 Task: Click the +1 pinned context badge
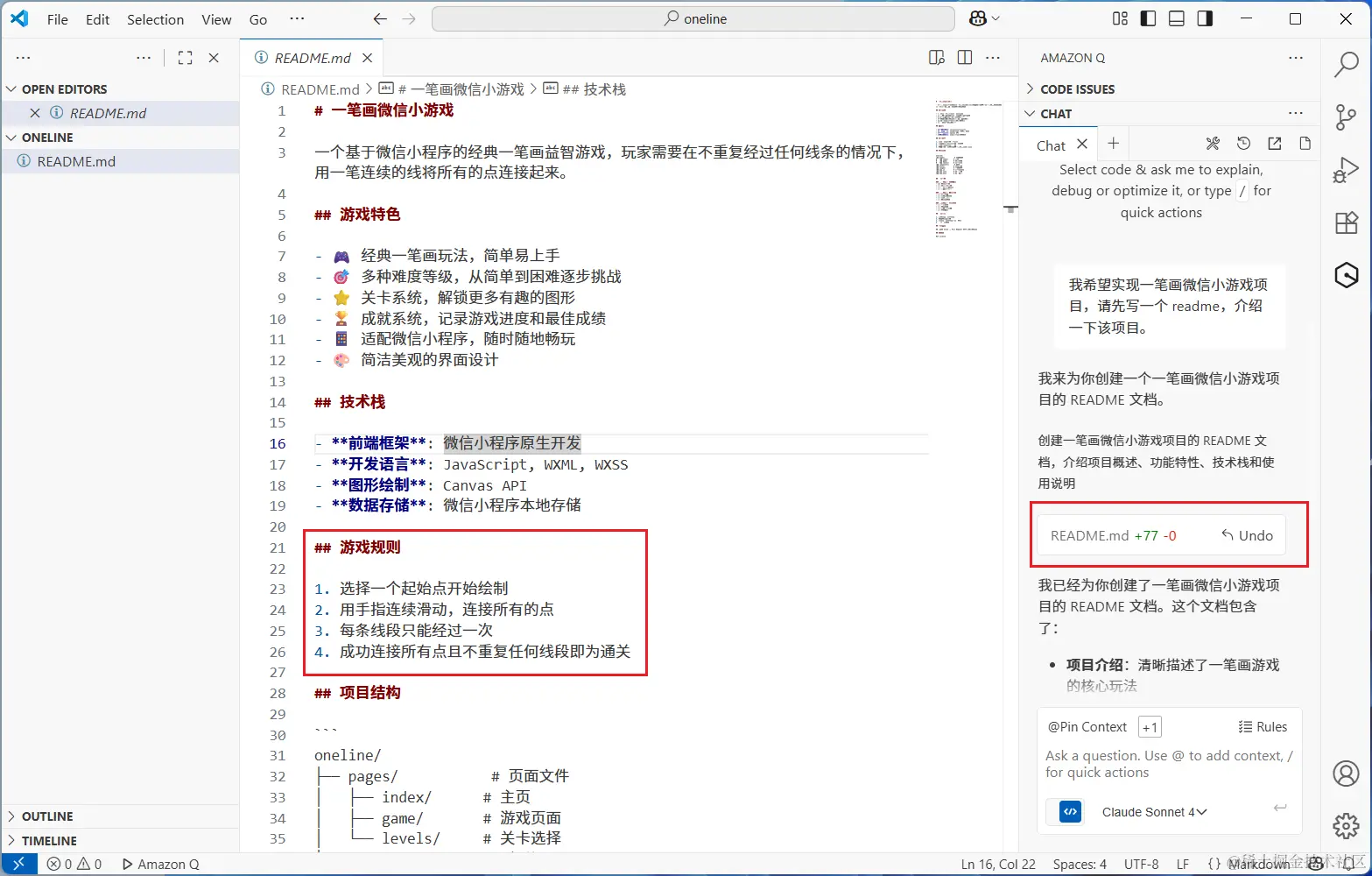click(1150, 727)
